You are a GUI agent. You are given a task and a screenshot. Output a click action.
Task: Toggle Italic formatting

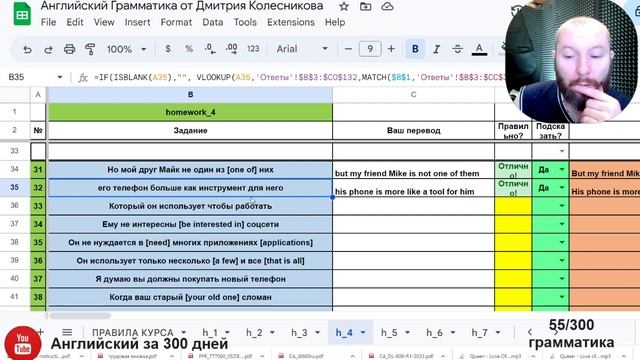[436, 49]
